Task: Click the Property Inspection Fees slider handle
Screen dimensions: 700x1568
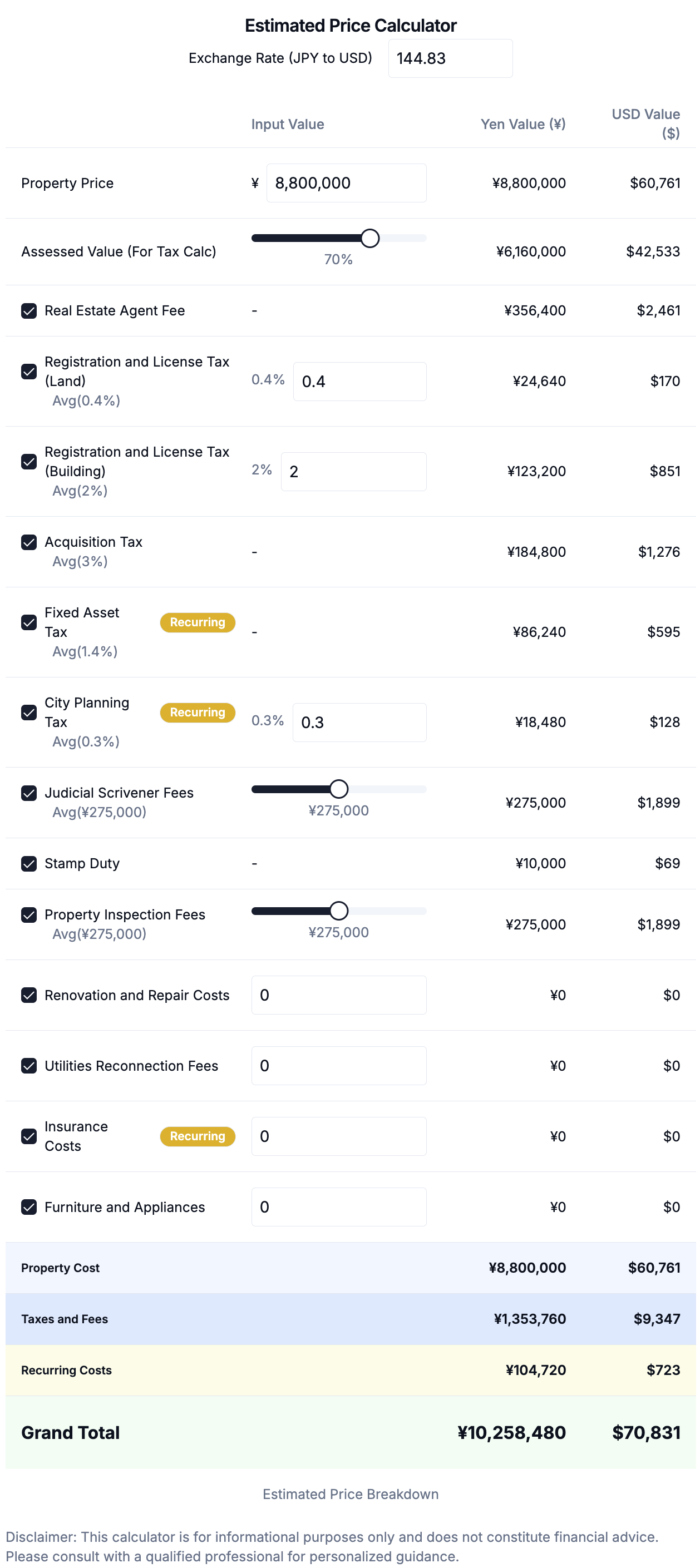Action: click(x=338, y=911)
